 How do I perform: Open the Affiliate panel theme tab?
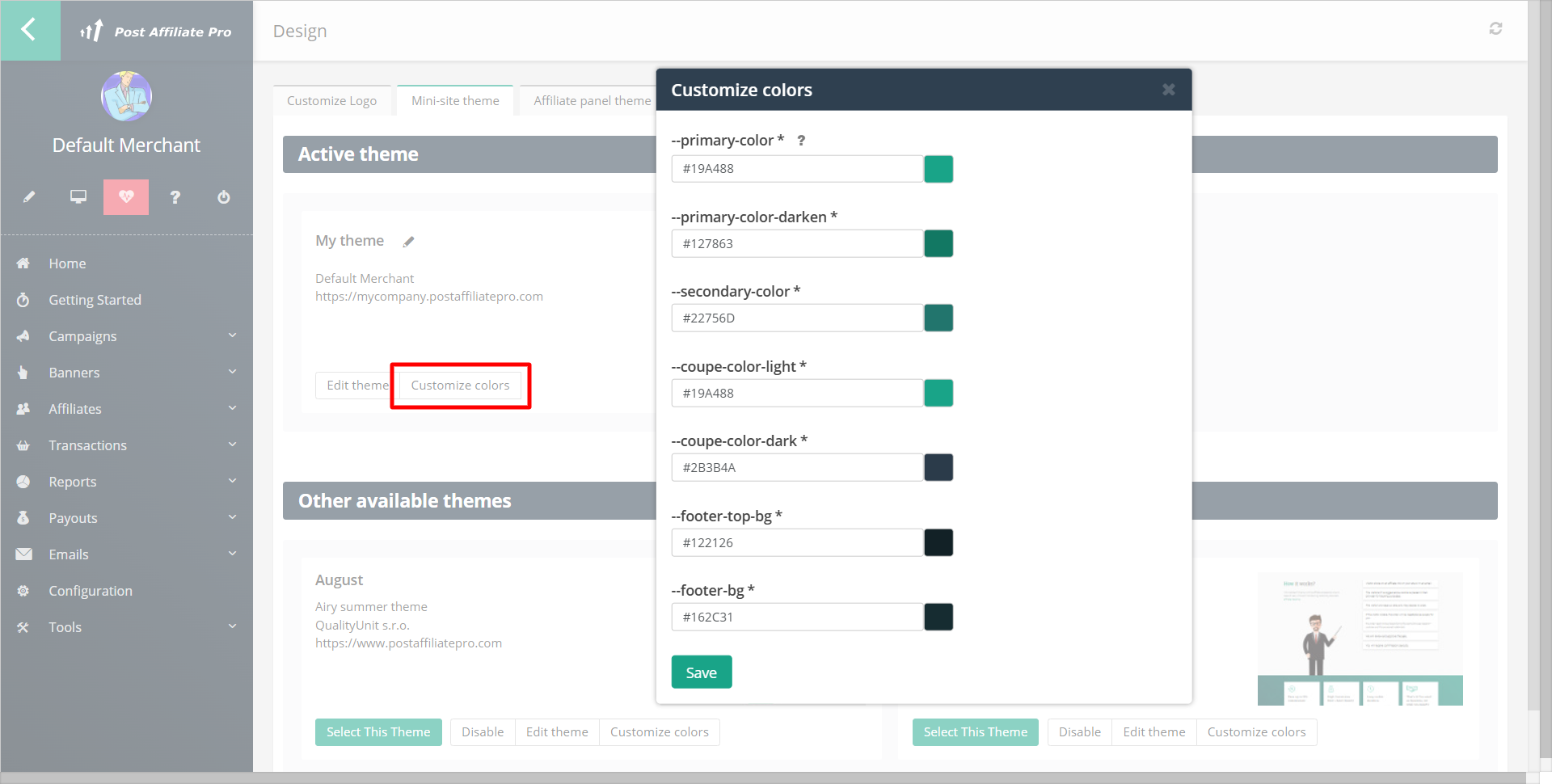[x=592, y=101]
